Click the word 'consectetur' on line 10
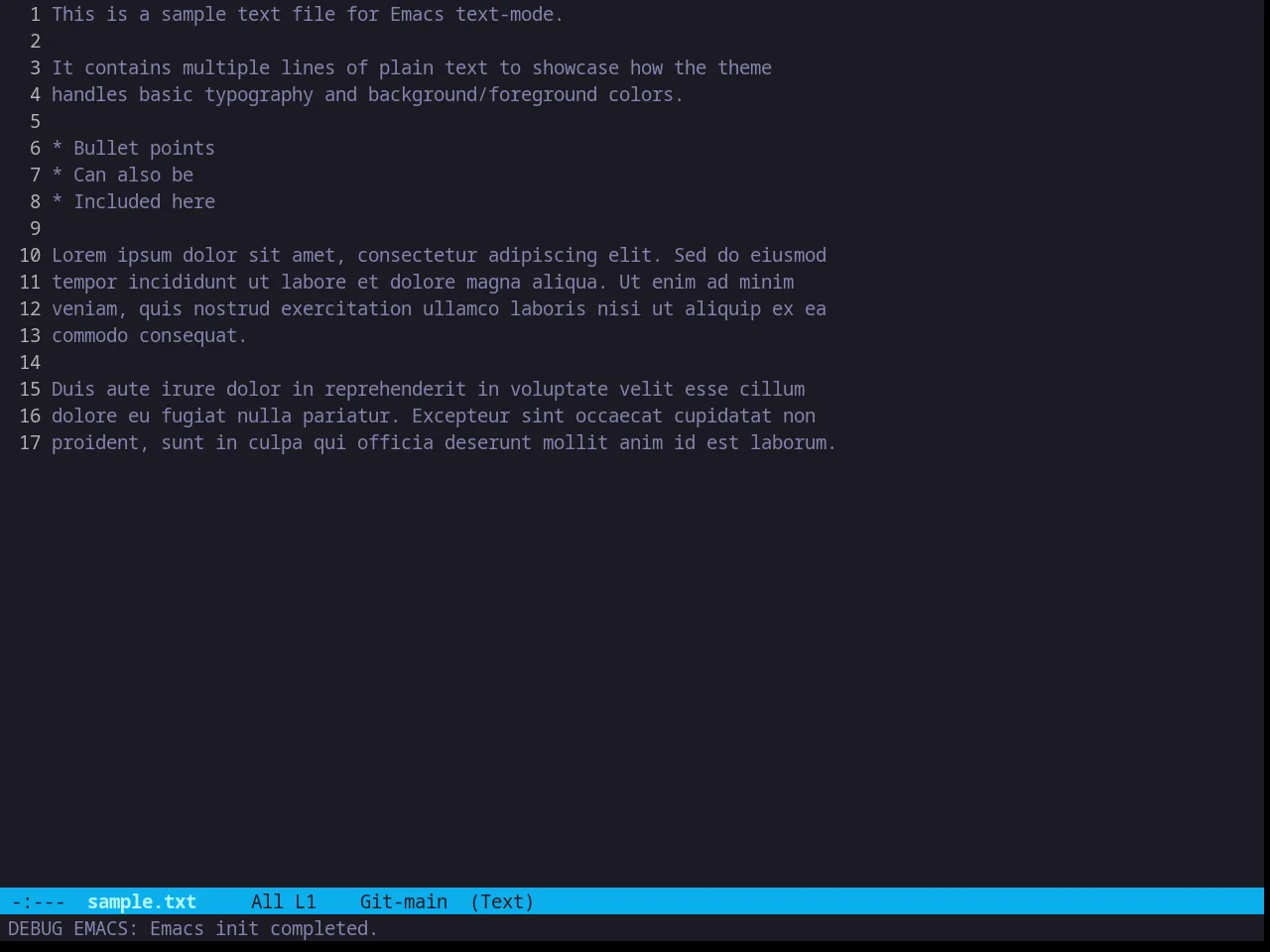Screen dimensions: 1270x952 point(417,255)
